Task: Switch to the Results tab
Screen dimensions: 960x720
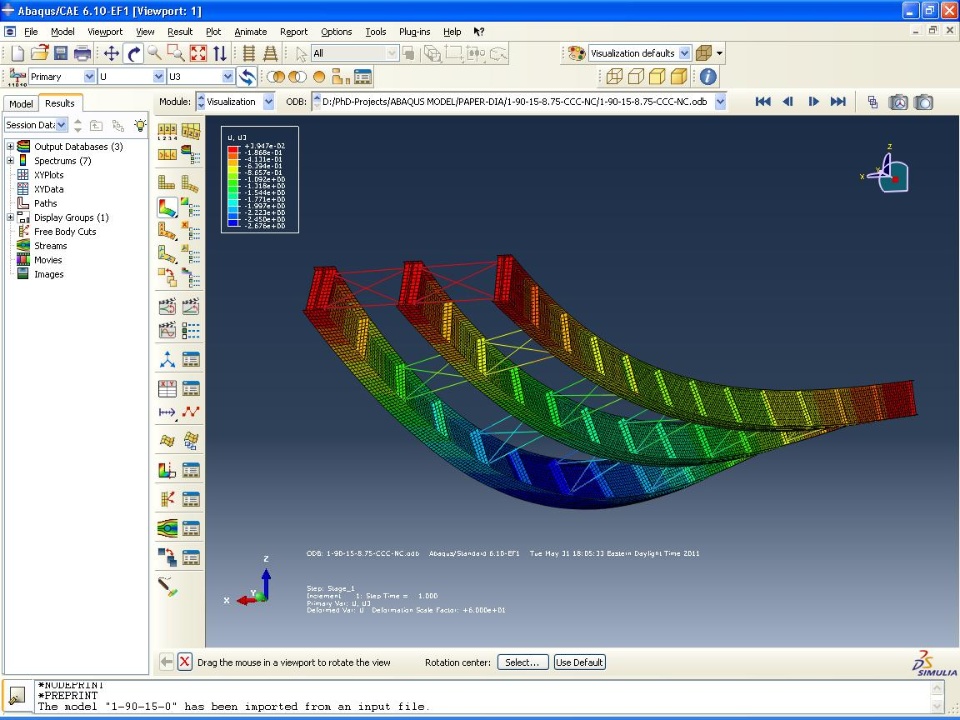Action: (59, 103)
